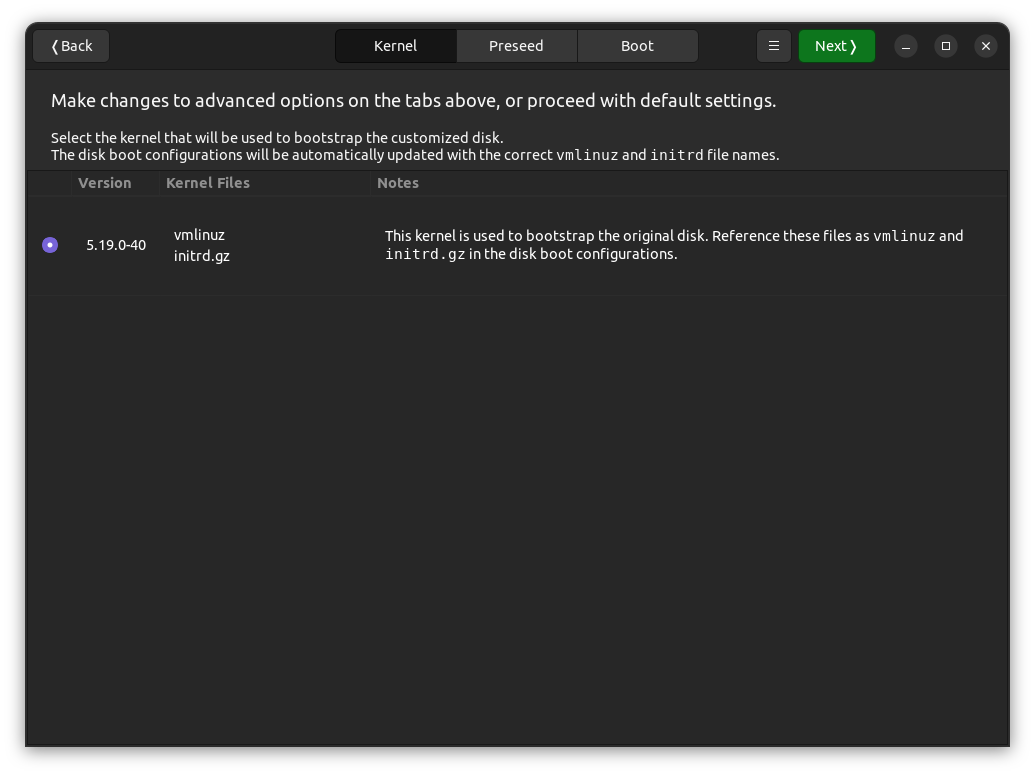The image size is (1035, 775).
Task: Open the Kernel tab
Action: (395, 45)
